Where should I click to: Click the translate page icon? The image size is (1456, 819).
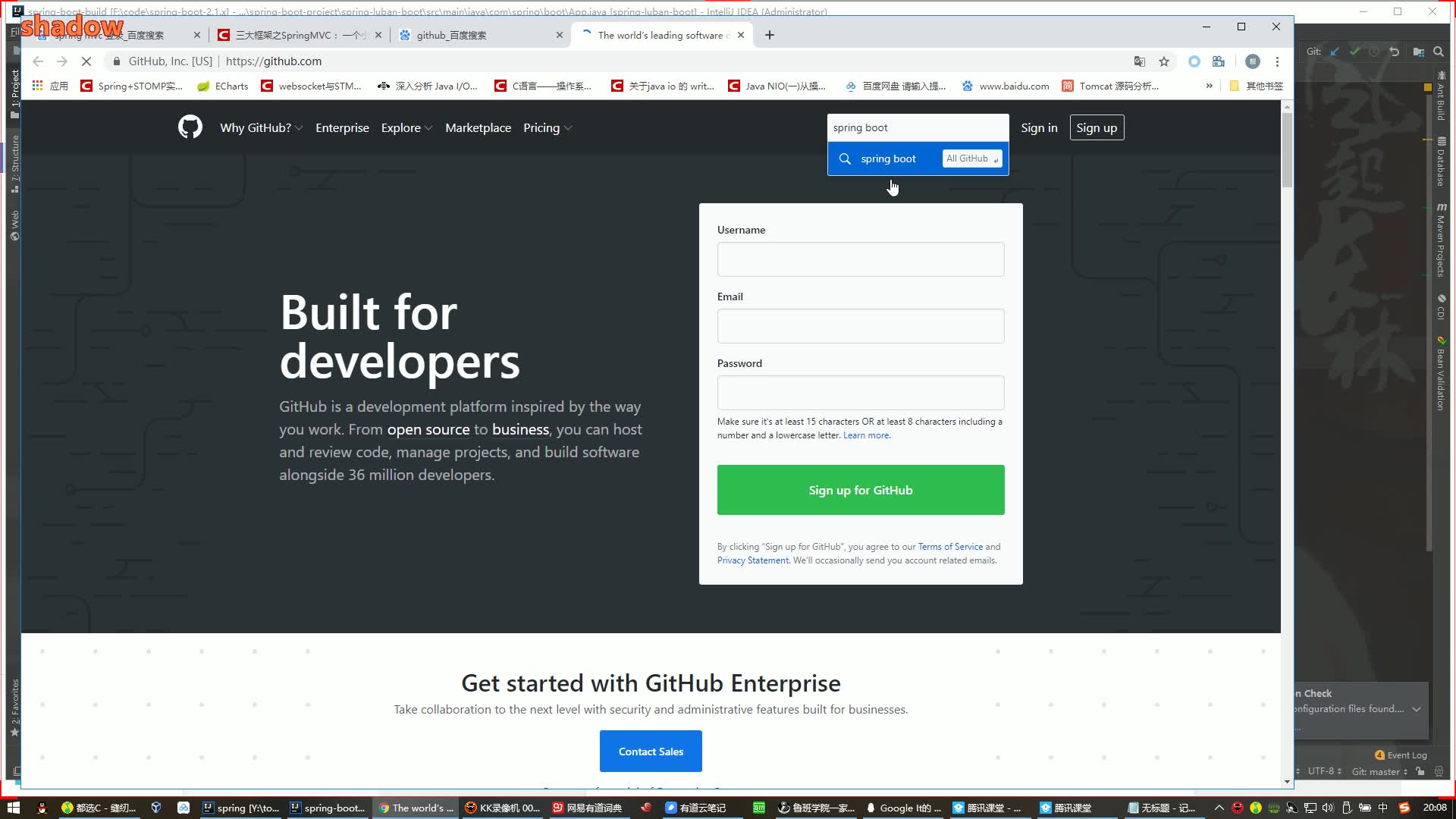pyautogui.click(x=1139, y=61)
